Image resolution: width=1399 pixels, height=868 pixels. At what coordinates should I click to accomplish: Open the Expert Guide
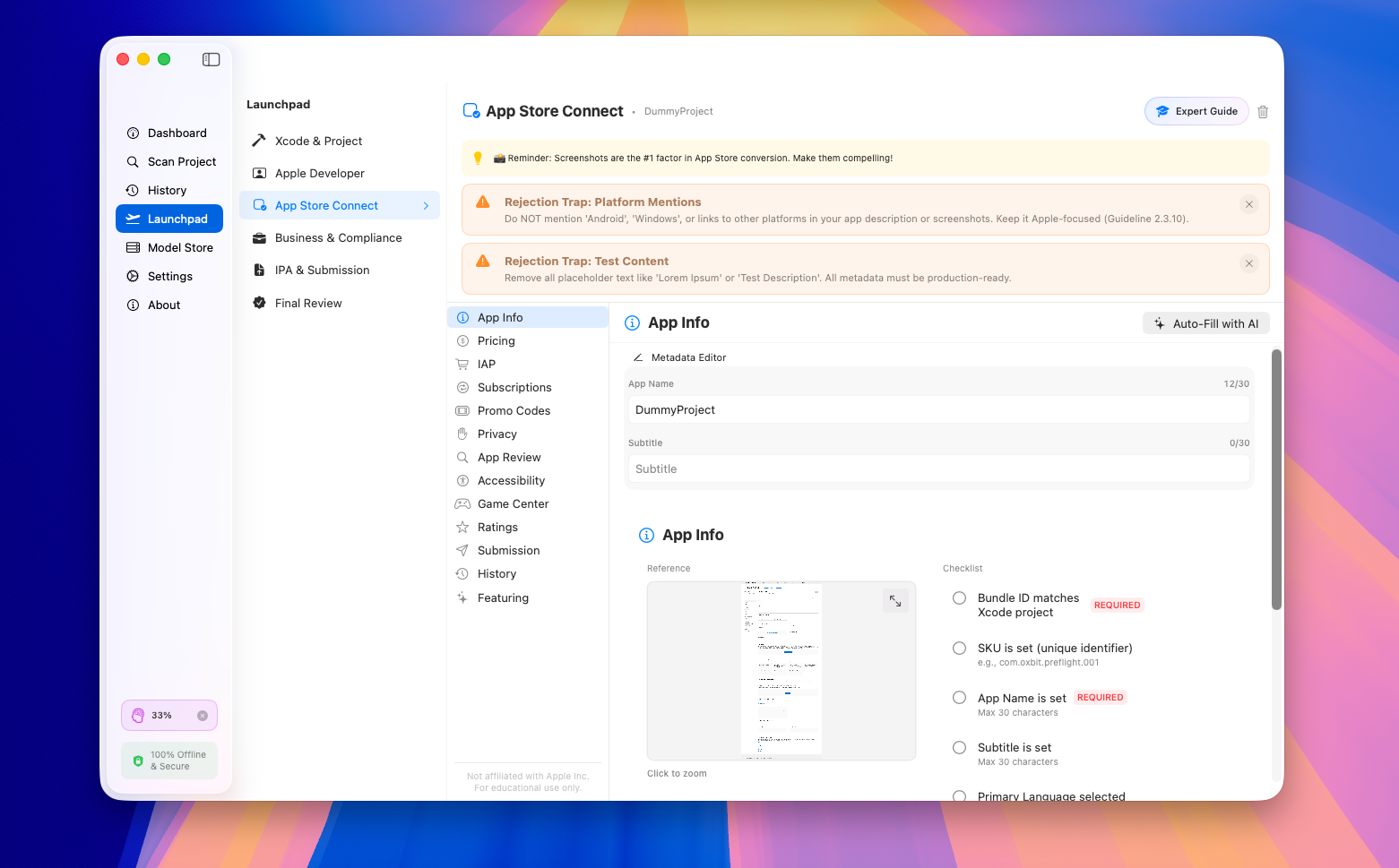tap(1196, 111)
